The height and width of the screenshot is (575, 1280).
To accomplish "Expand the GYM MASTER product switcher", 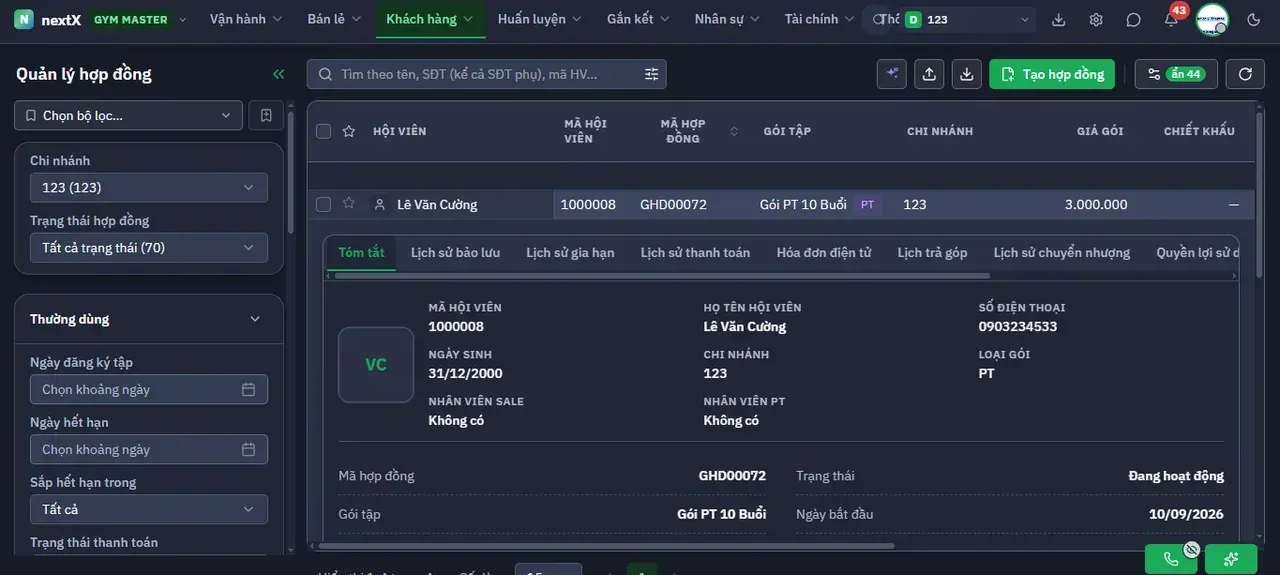I will tap(137, 19).
